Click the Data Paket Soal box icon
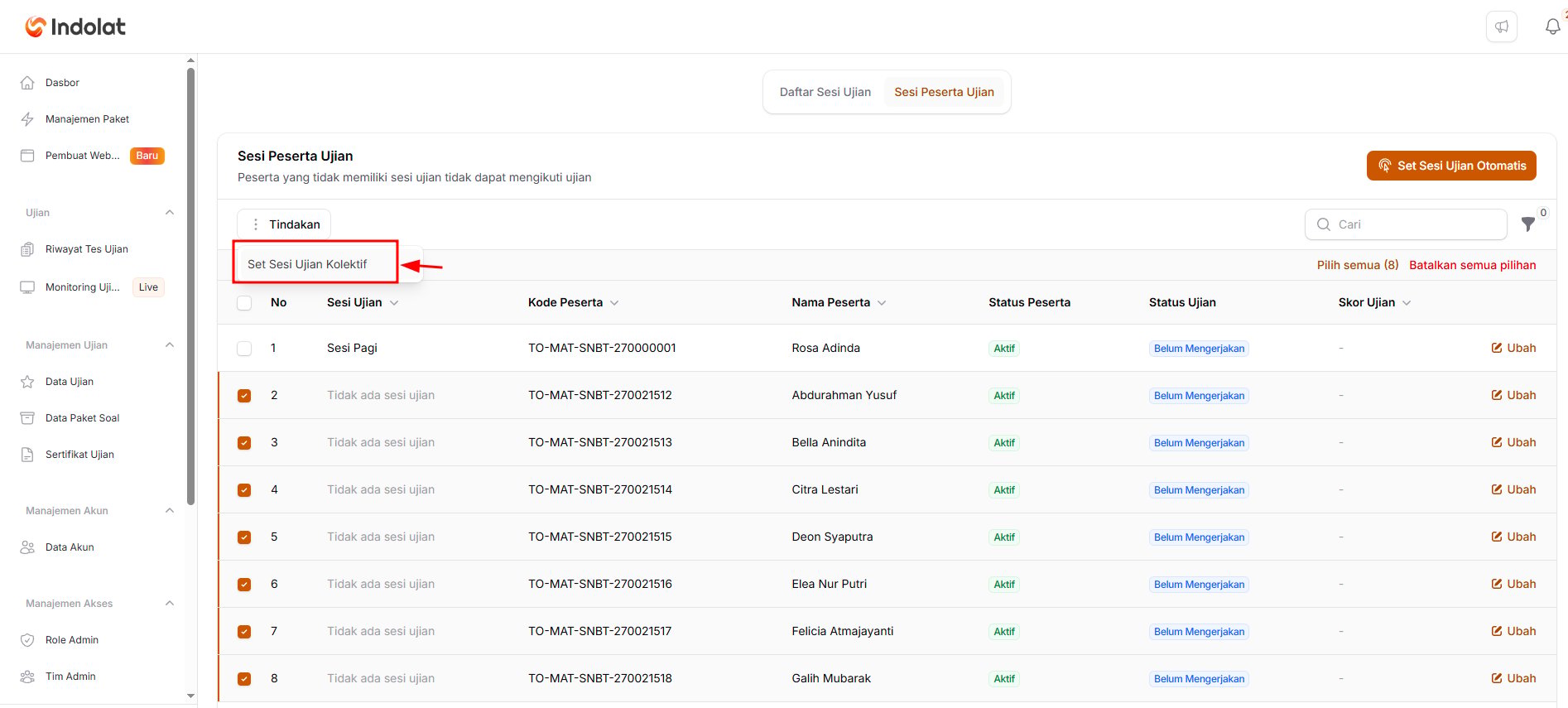Viewport: 1568px width, 708px height. [x=27, y=418]
